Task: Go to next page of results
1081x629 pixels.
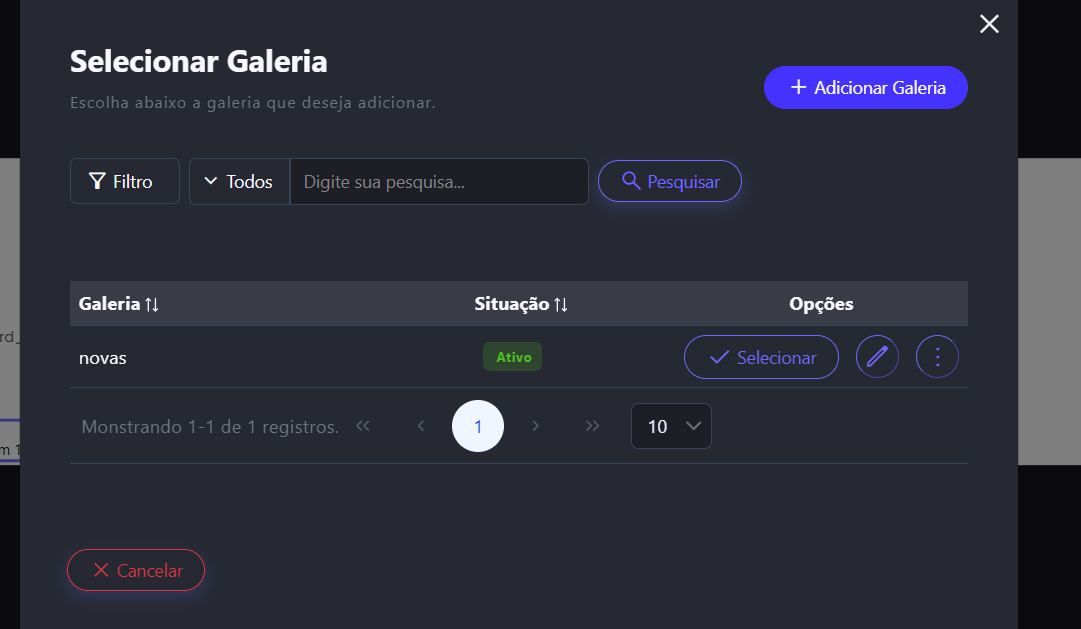Action: tap(536, 426)
